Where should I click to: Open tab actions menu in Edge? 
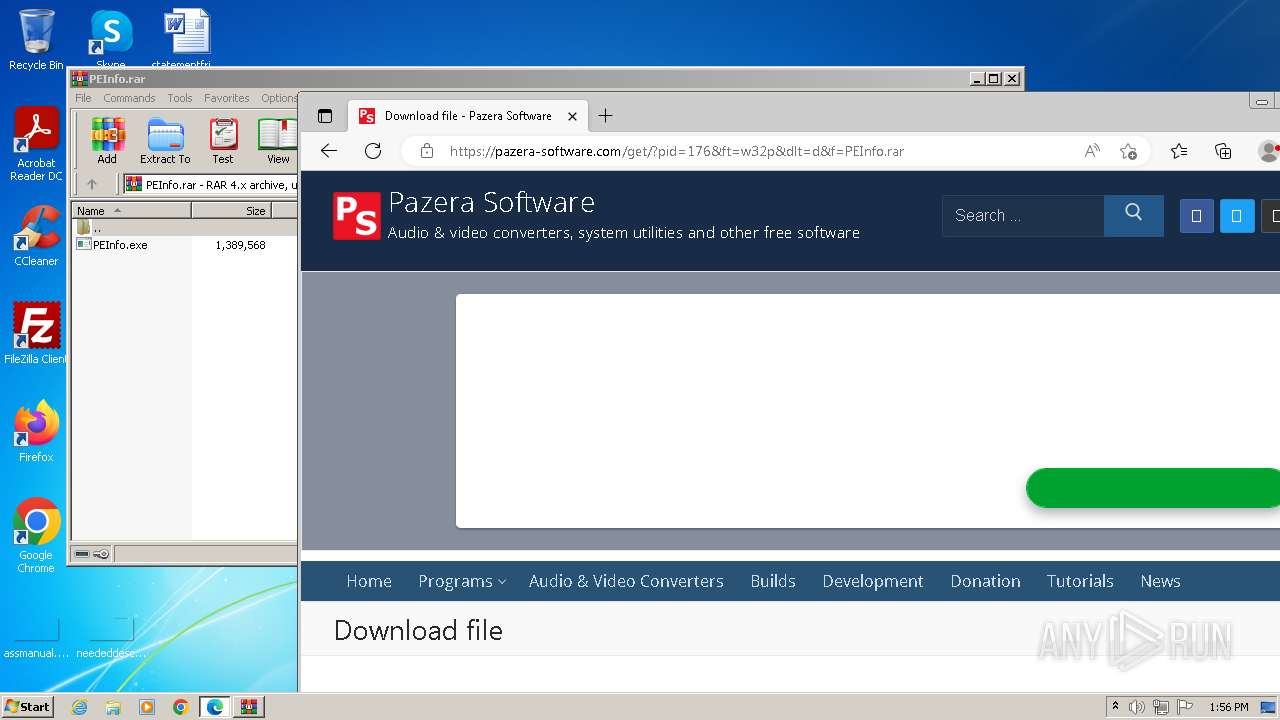[325, 116]
